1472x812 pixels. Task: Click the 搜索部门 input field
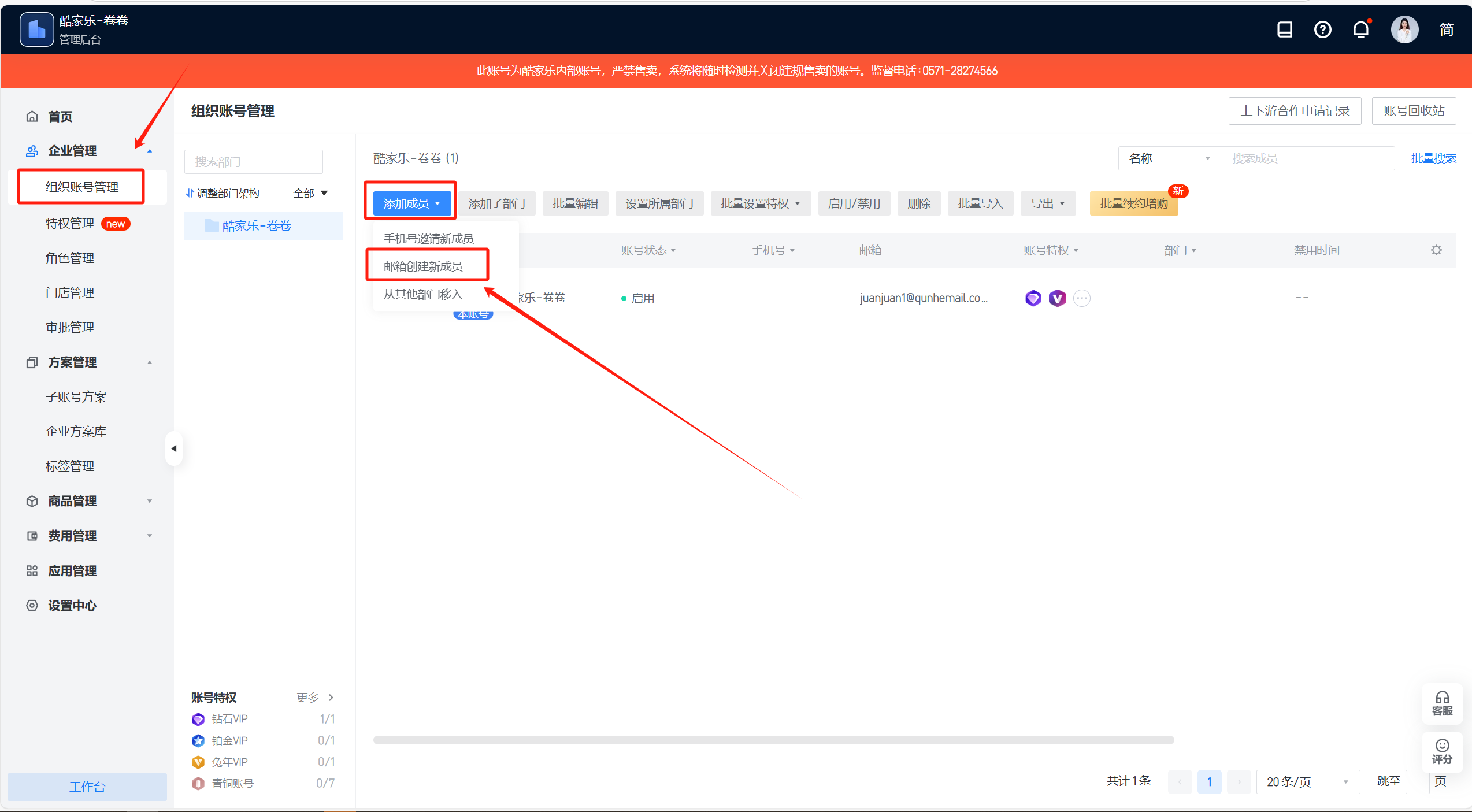253,162
